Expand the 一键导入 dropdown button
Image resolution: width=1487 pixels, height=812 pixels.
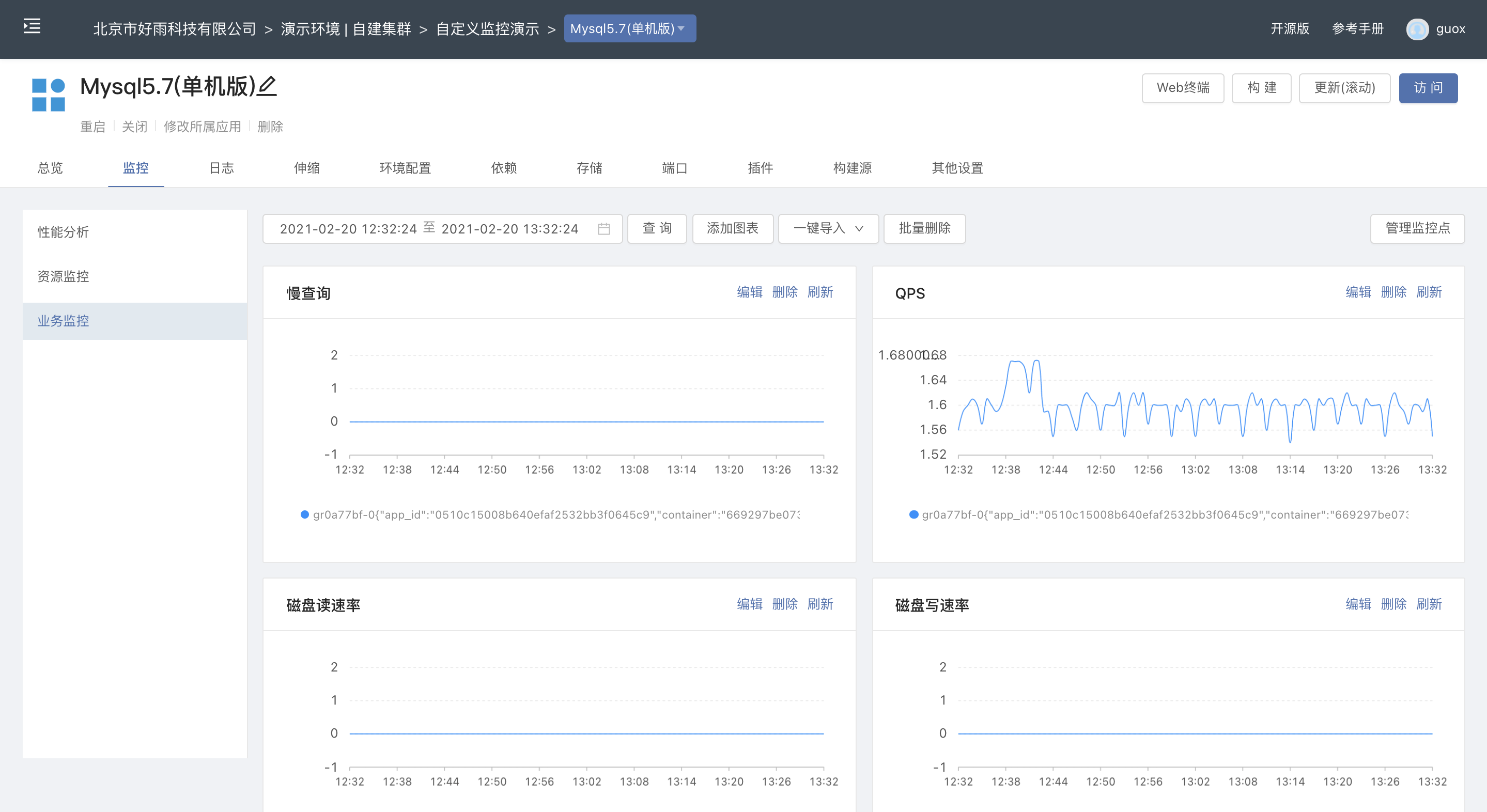point(828,228)
